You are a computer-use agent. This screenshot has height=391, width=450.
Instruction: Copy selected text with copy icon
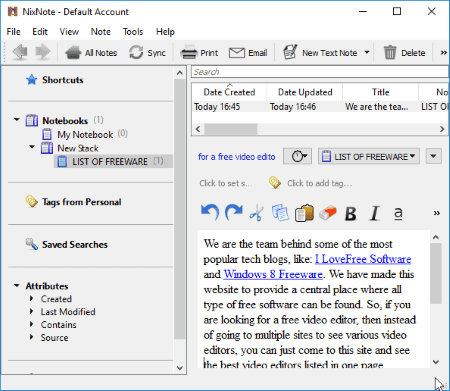point(280,213)
